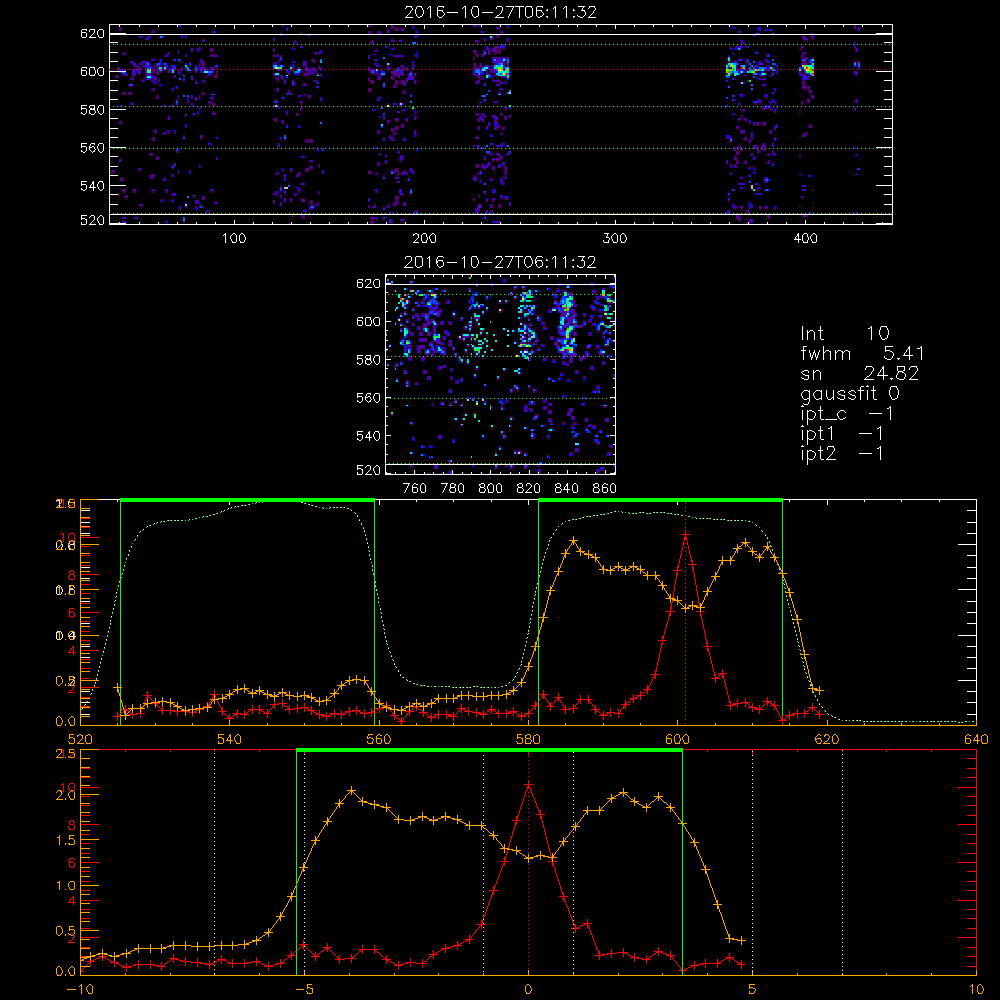Click x-axis label -5 in bottom plot
This screenshot has height=1000, width=1000.
(304, 989)
